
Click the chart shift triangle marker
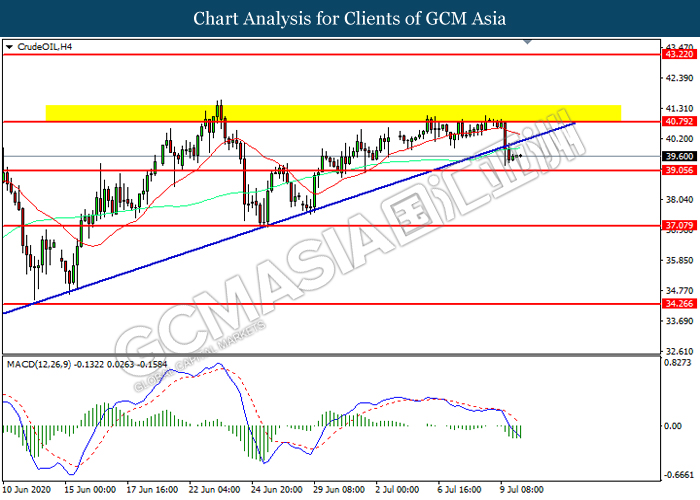(527, 42)
